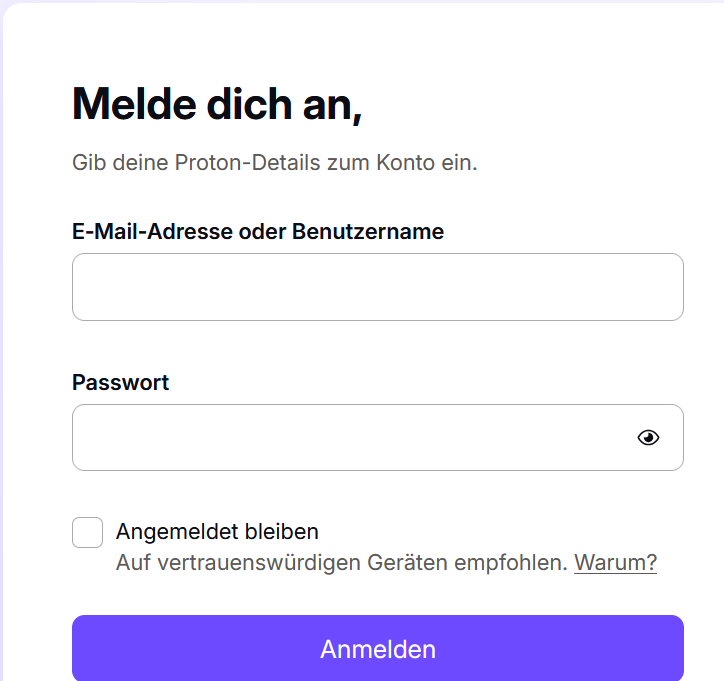This screenshot has width=724, height=681.
Task: Click the E-Mail-Adresse oder Benutzername label
Action: click(258, 231)
